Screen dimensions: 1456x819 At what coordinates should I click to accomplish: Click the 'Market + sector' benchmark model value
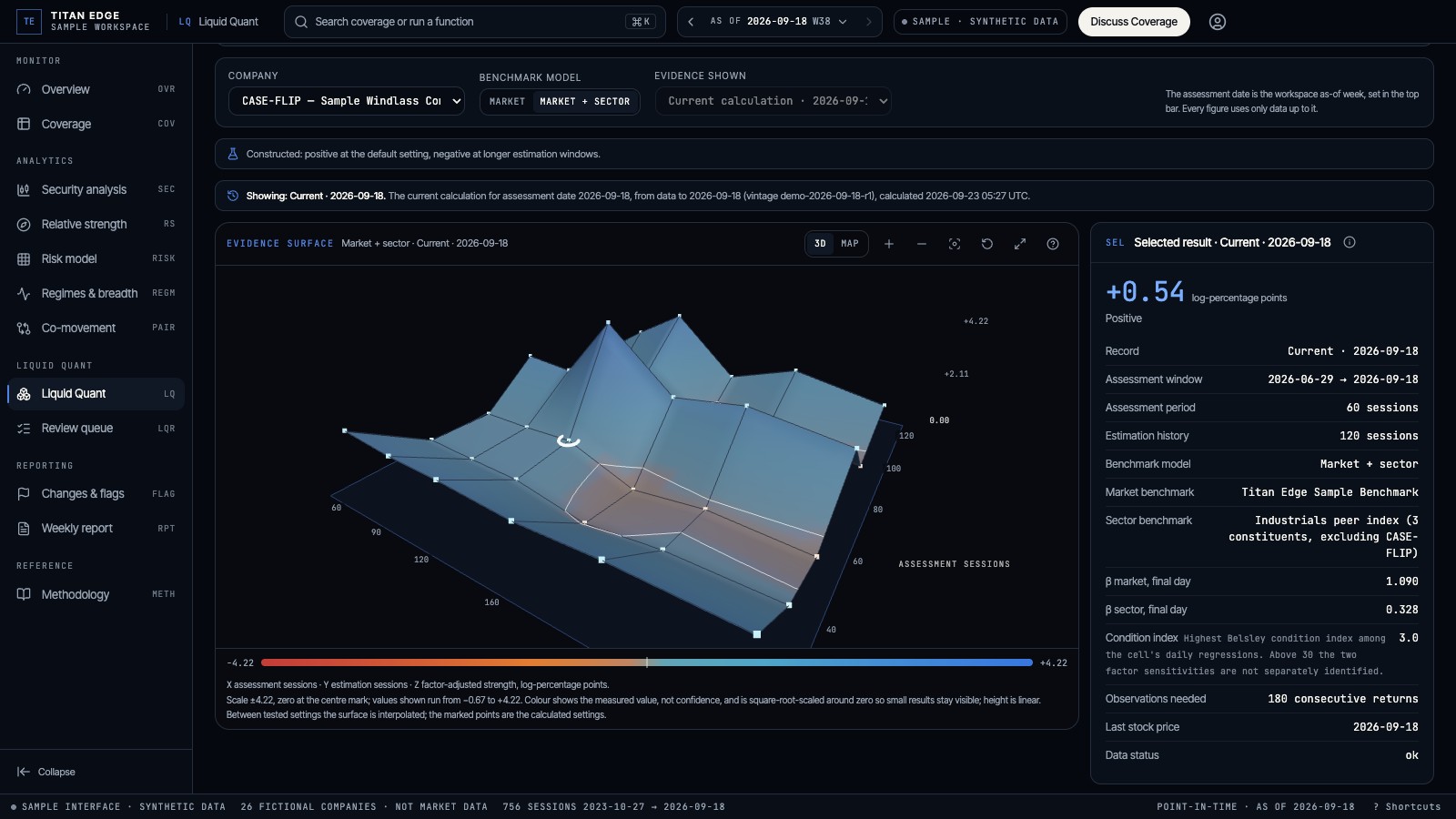point(1369,464)
